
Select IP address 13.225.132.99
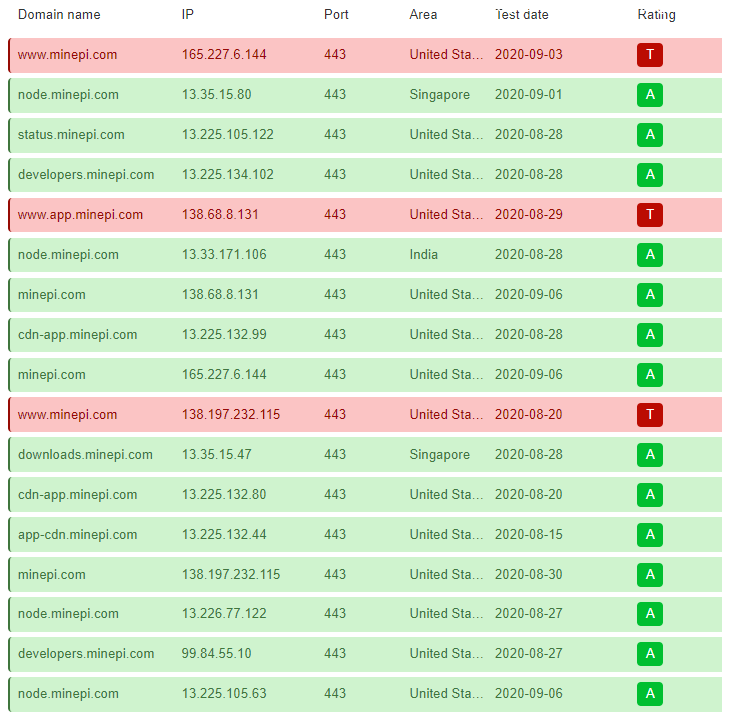(x=224, y=335)
